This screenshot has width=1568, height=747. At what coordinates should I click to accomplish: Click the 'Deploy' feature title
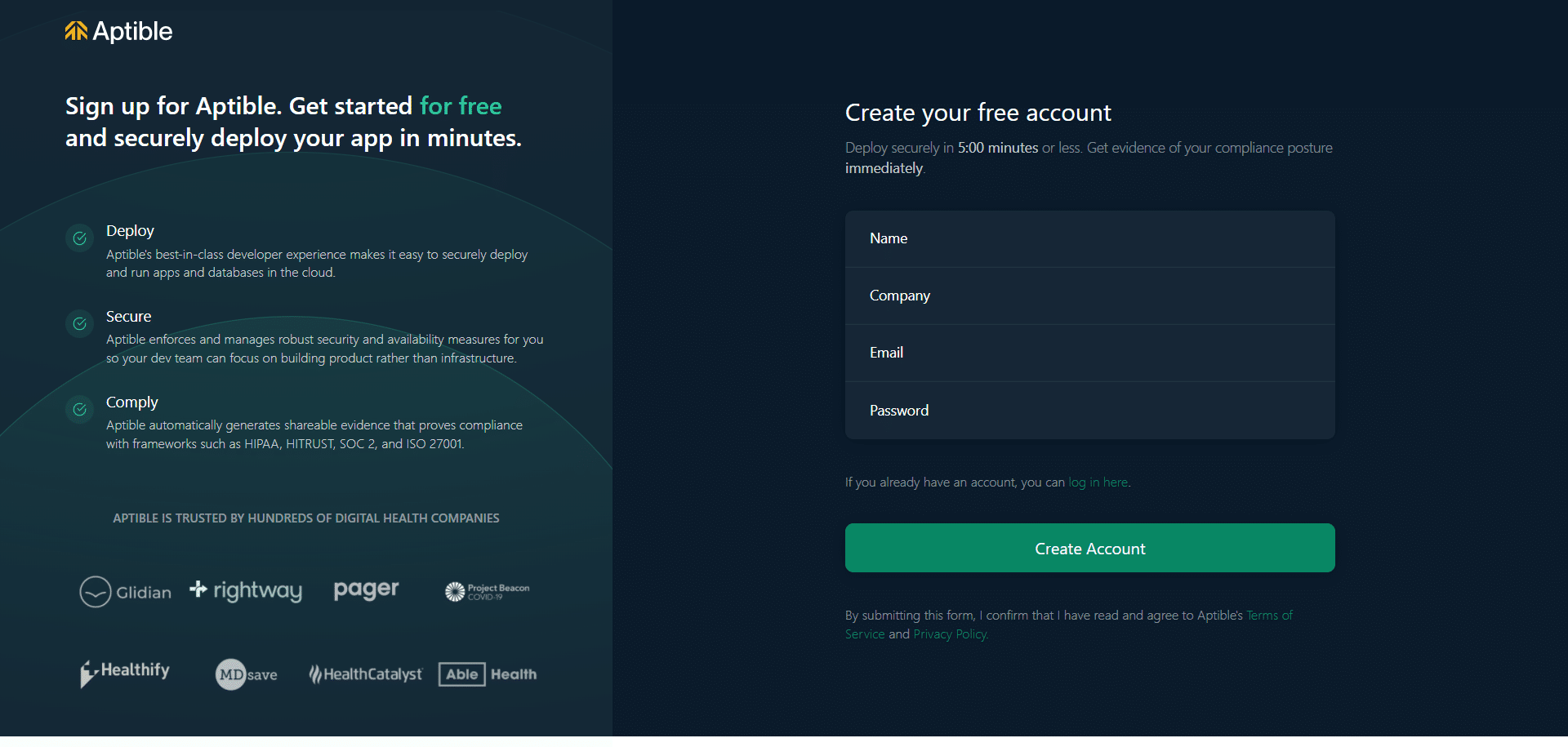(x=130, y=231)
